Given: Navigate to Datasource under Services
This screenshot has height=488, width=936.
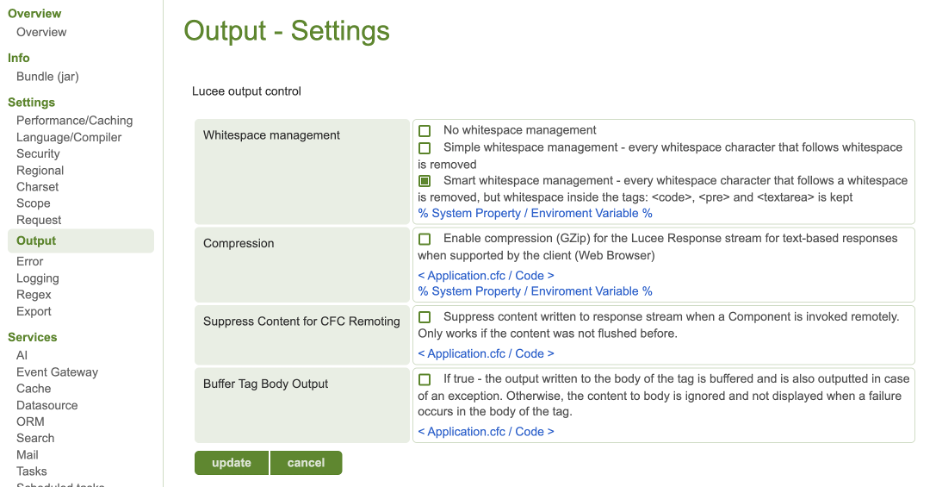Looking at the screenshot, I should pyautogui.click(x=47, y=405).
